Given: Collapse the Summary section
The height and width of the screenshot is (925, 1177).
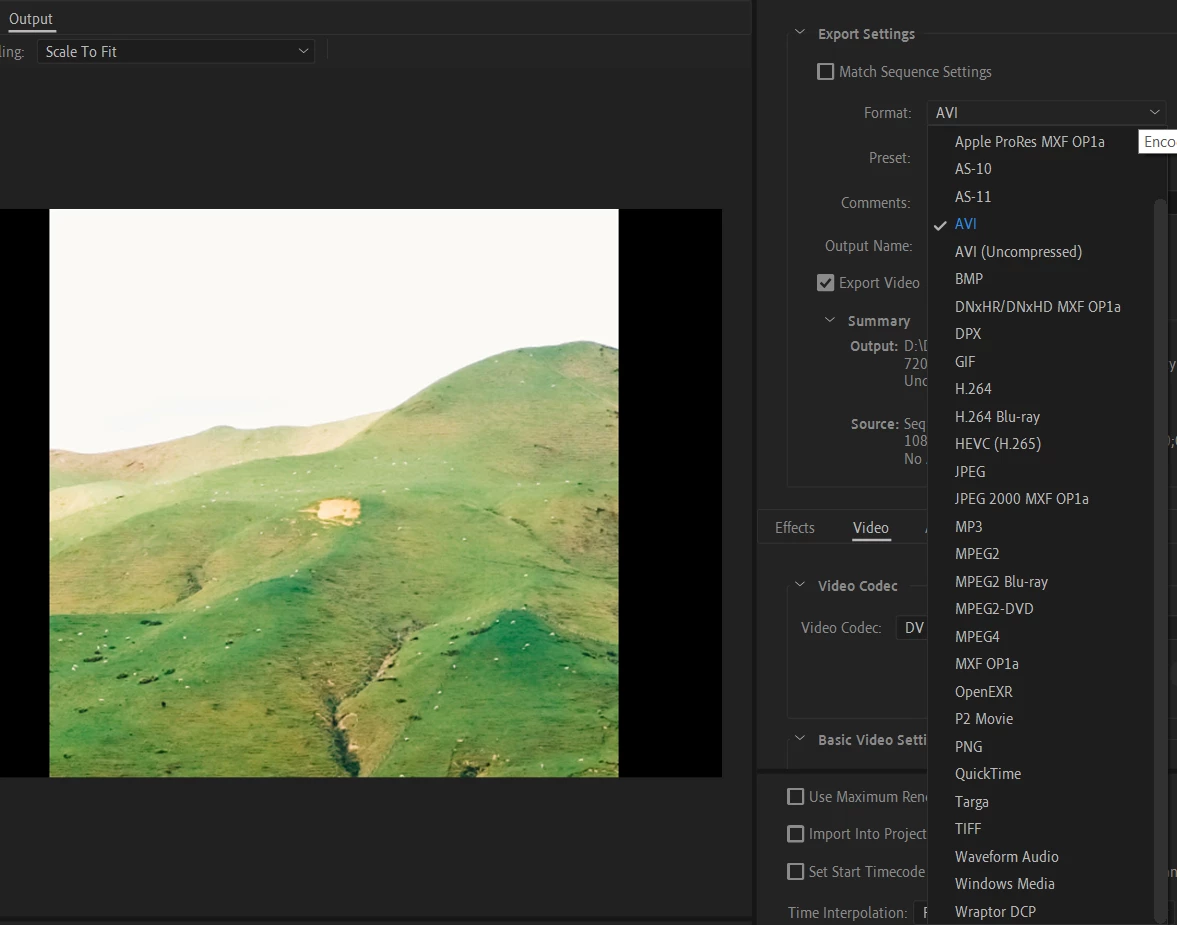Looking at the screenshot, I should click(x=829, y=320).
